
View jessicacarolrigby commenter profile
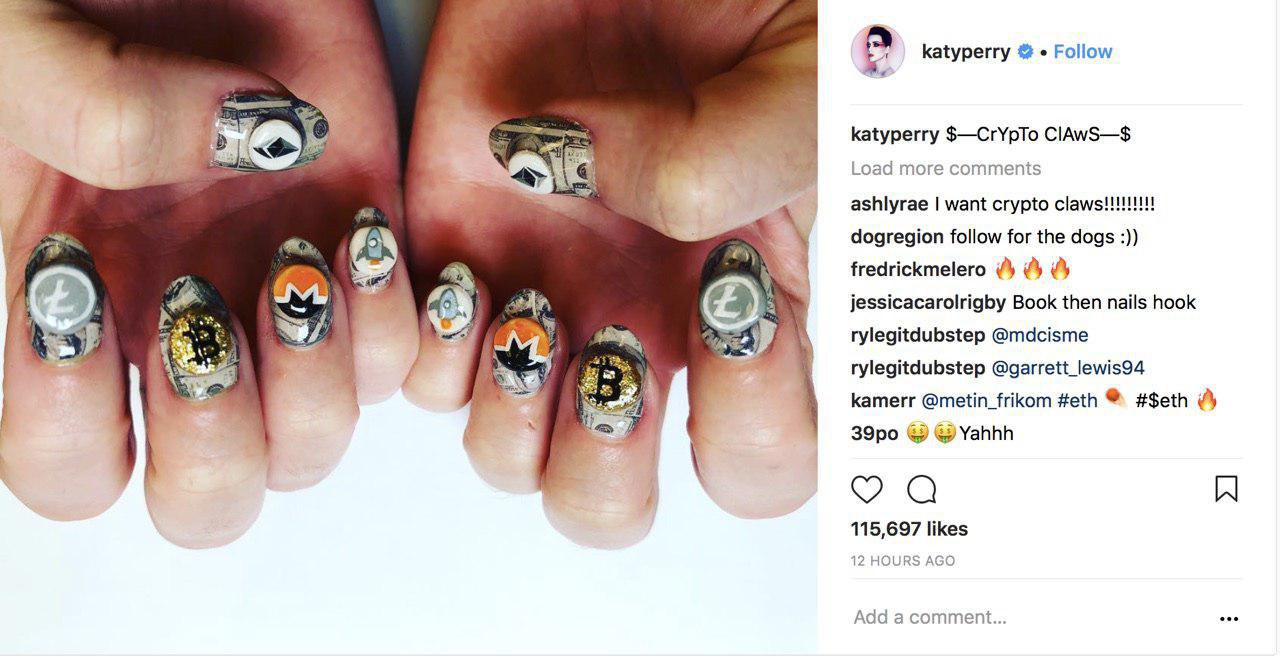(929, 302)
